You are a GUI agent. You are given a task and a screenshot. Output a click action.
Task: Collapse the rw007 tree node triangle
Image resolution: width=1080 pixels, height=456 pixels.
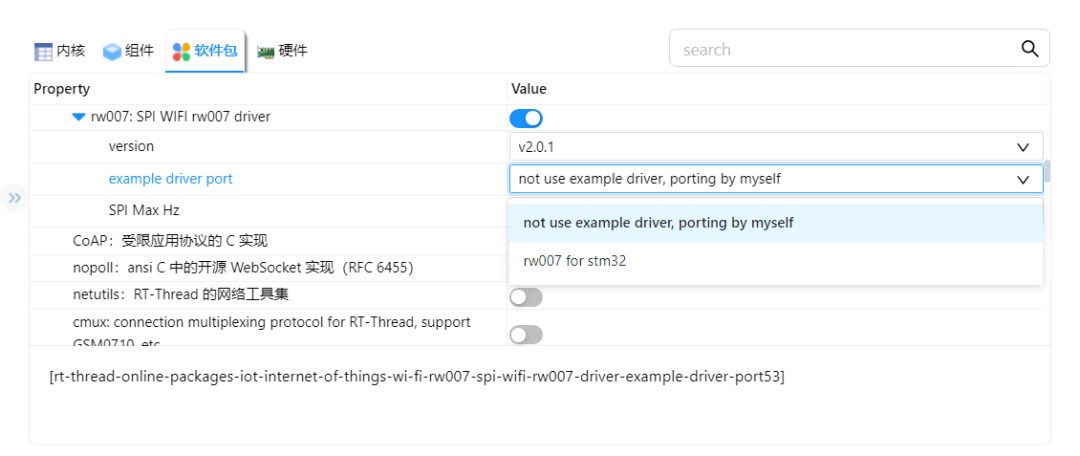click(79, 117)
